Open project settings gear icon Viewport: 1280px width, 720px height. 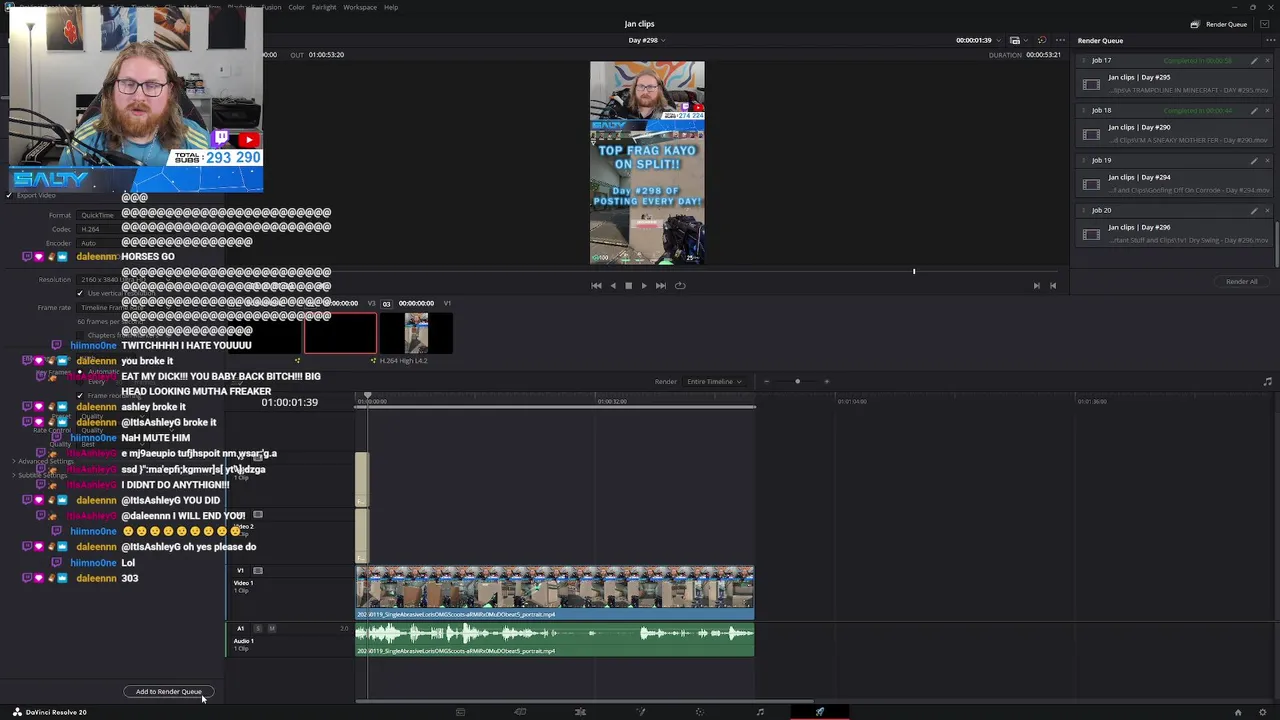(x=1262, y=712)
